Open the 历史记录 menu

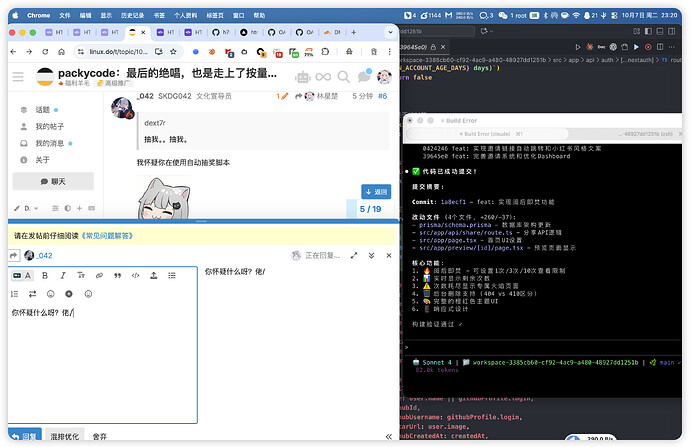click(x=132, y=15)
